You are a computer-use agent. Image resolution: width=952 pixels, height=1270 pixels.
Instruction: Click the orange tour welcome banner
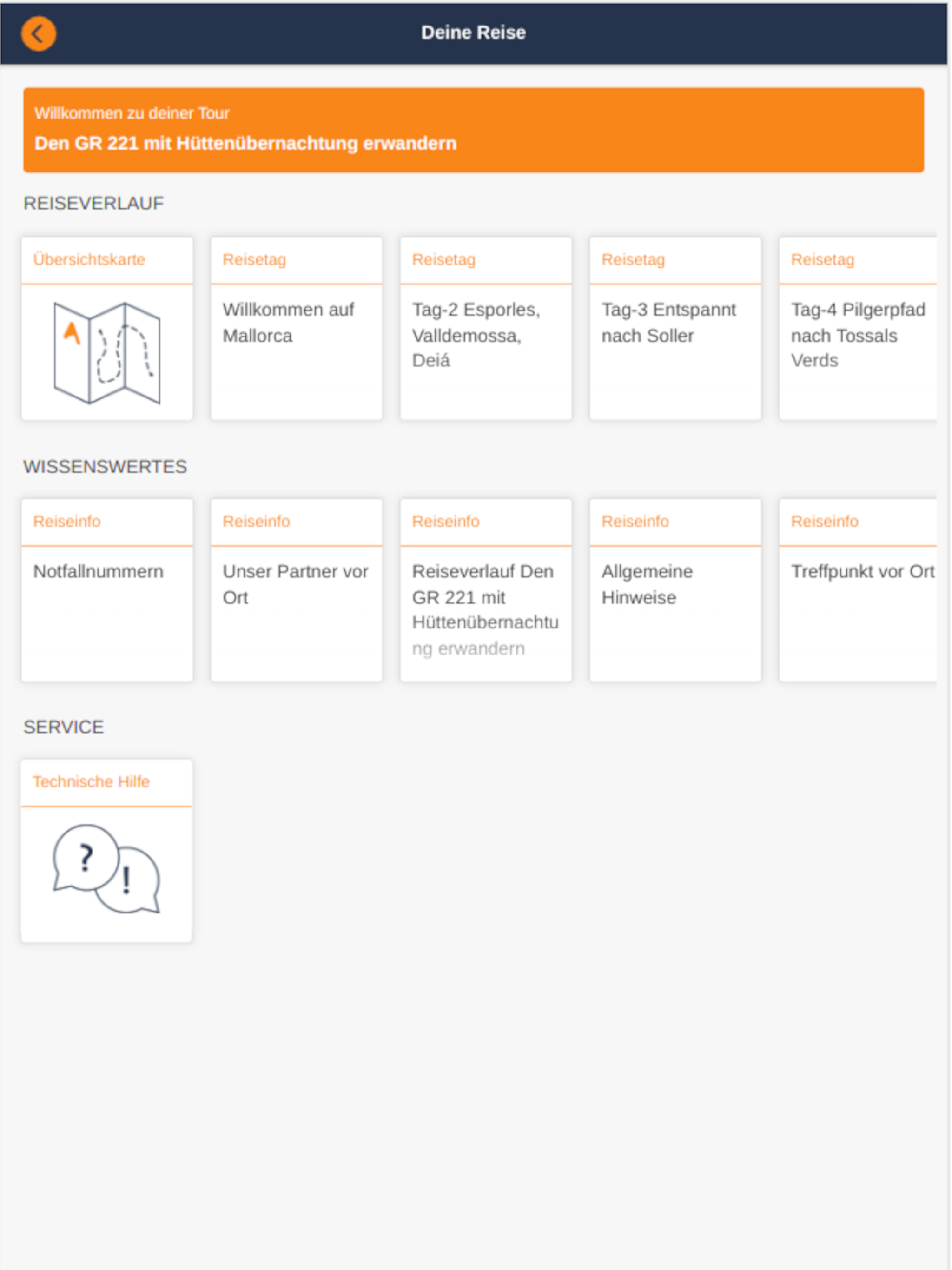point(474,130)
